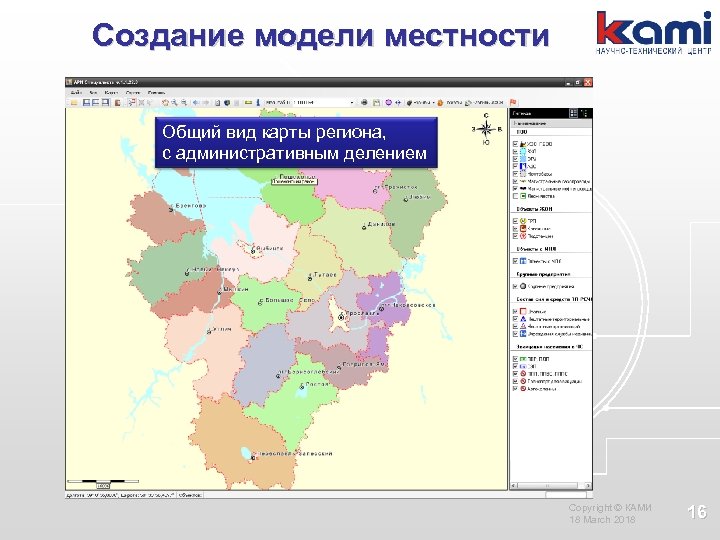Click the pan hand tool icon
This screenshot has height=540, width=720.
(x=165, y=102)
